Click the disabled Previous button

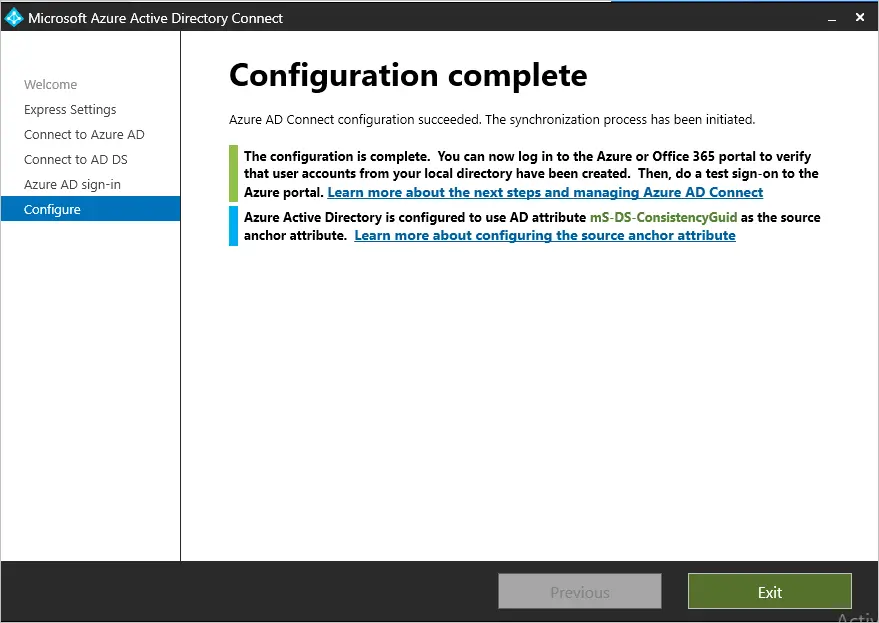(x=580, y=591)
